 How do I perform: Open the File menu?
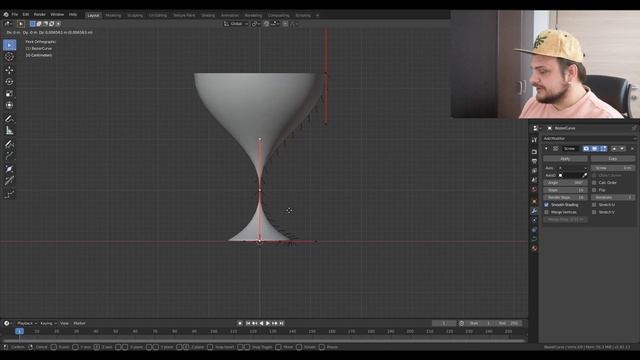tap(15, 14)
